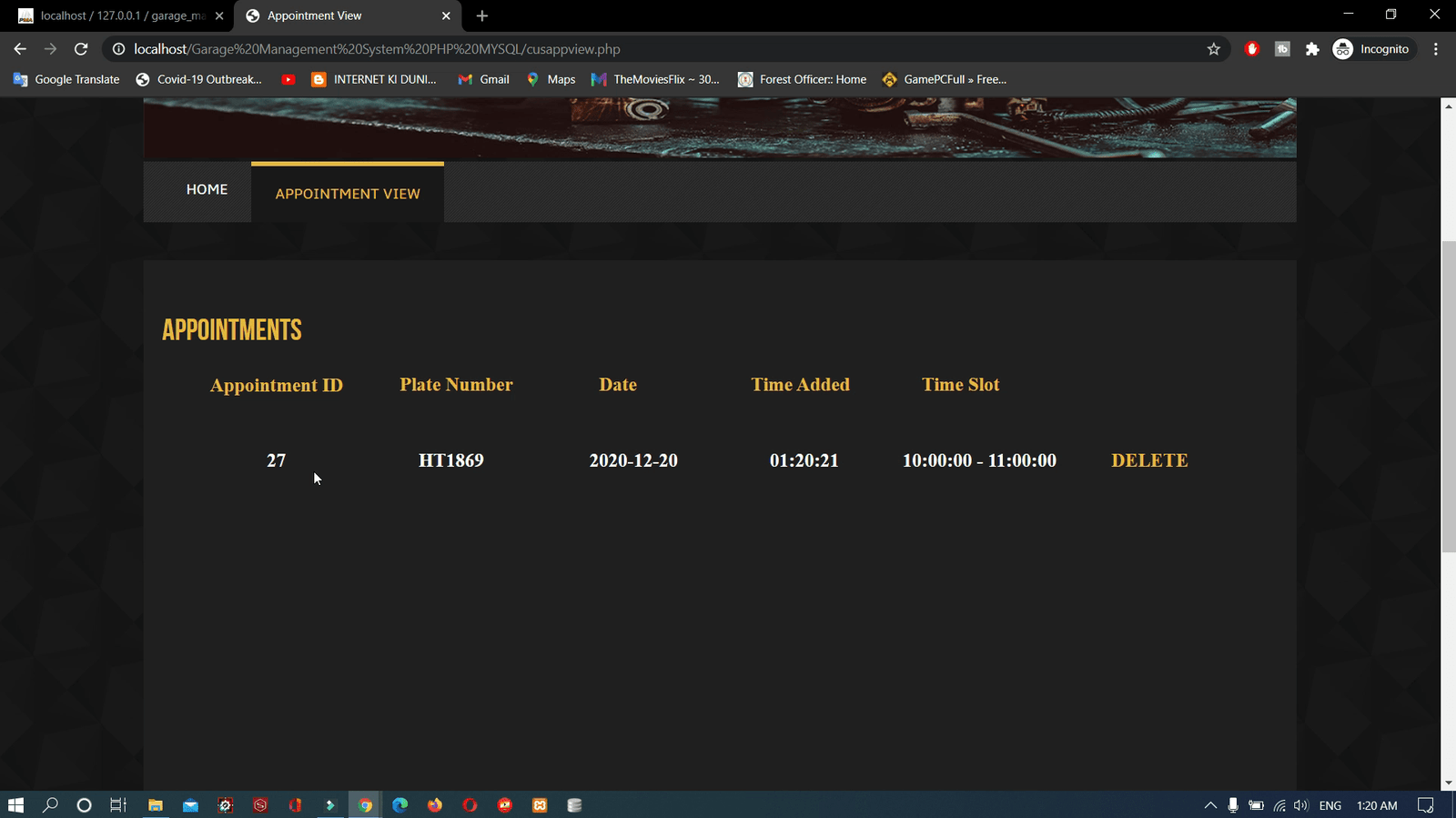Click the DELETE link for appointment 27
The image size is (1456, 818).
[x=1148, y=460]
